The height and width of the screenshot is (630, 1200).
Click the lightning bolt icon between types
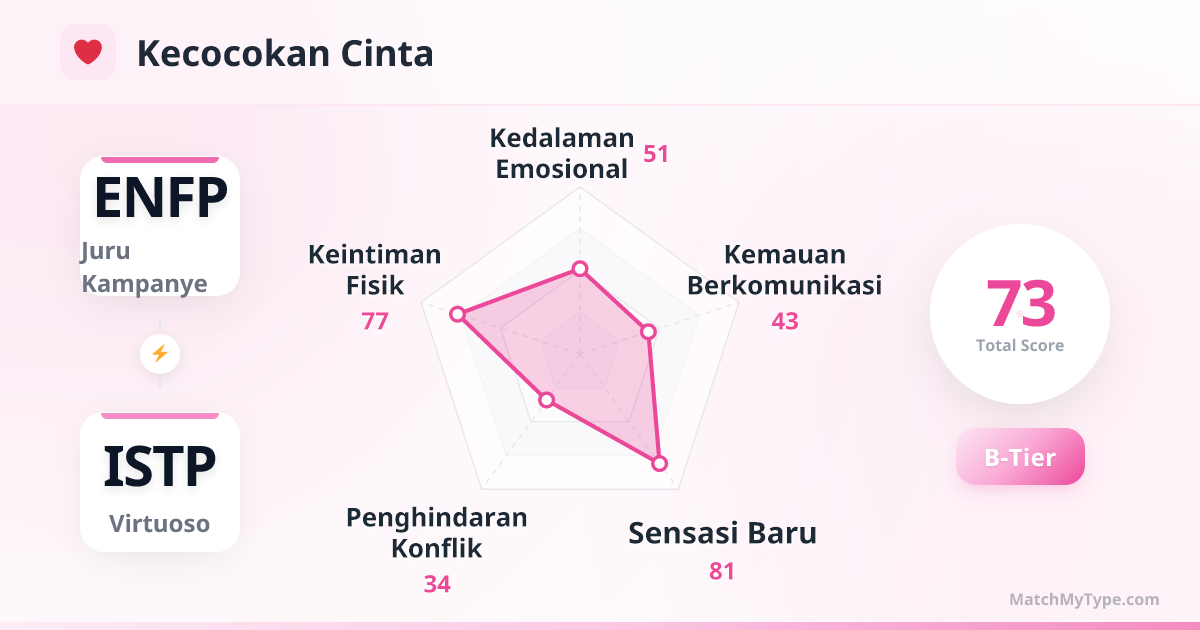click(160, 354)
